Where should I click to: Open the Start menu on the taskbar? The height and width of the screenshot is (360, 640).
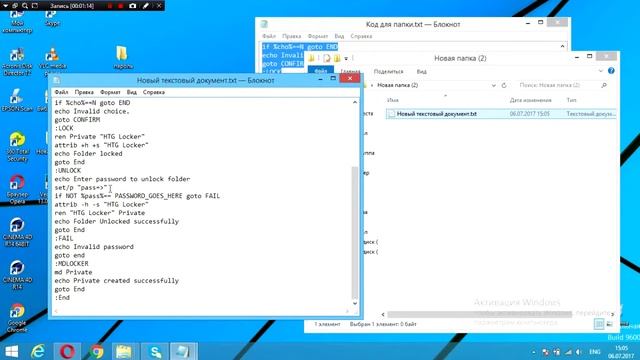[11, 351]
